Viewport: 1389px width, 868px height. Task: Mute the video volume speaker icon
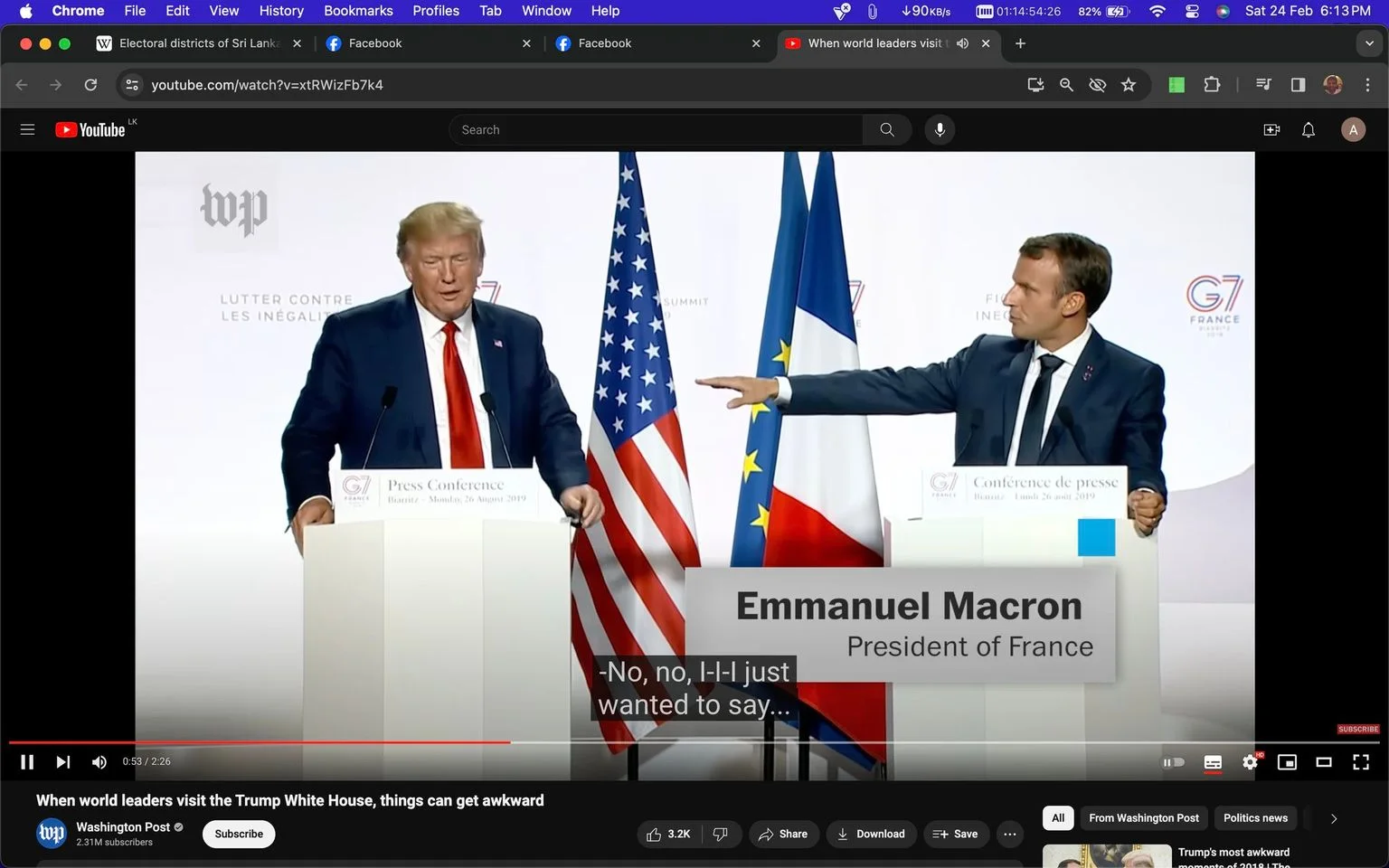coord(99,762)
